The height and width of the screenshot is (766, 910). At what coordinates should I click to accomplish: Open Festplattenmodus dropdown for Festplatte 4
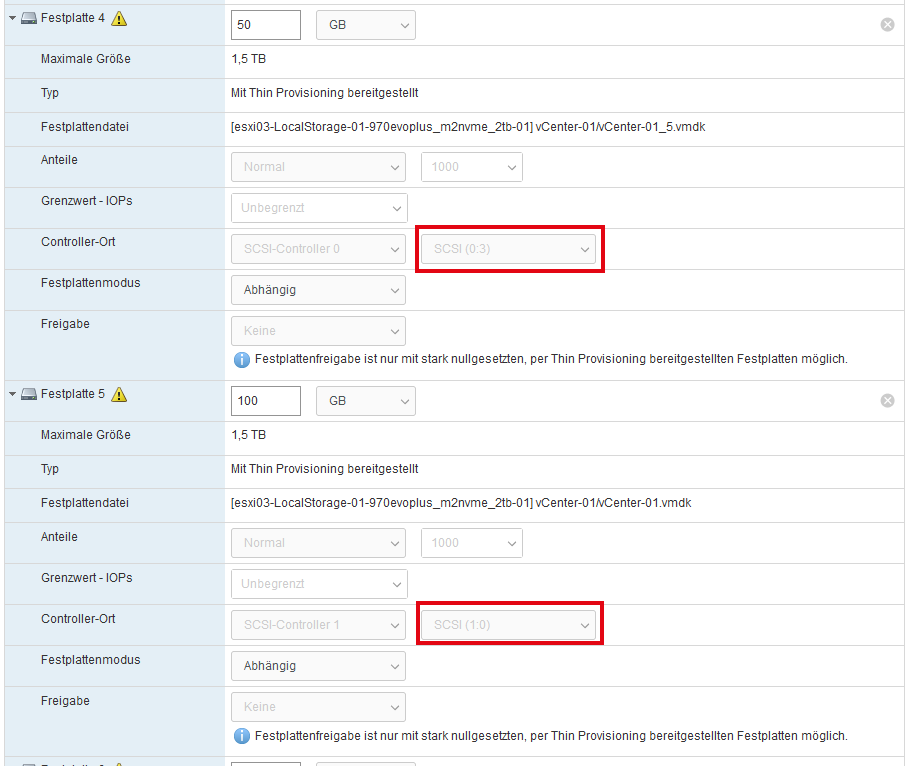(x=318, y=290)
